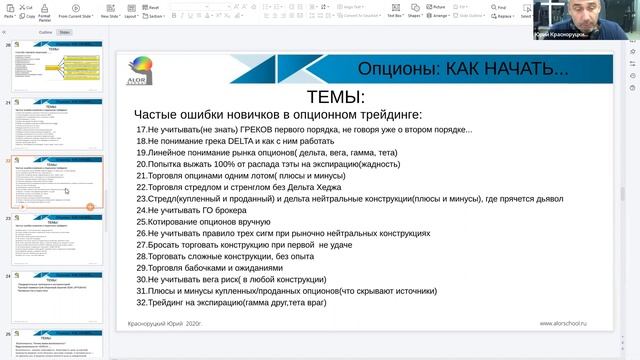The width and height of the screenshot is (640, 360).
Task: Click line '25.Котирование опционов вручную'
Action: [x=203, y=222]
